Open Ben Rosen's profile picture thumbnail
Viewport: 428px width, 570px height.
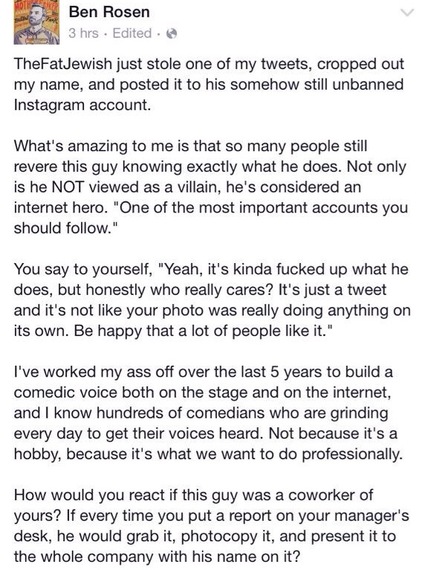pos(36,22)
